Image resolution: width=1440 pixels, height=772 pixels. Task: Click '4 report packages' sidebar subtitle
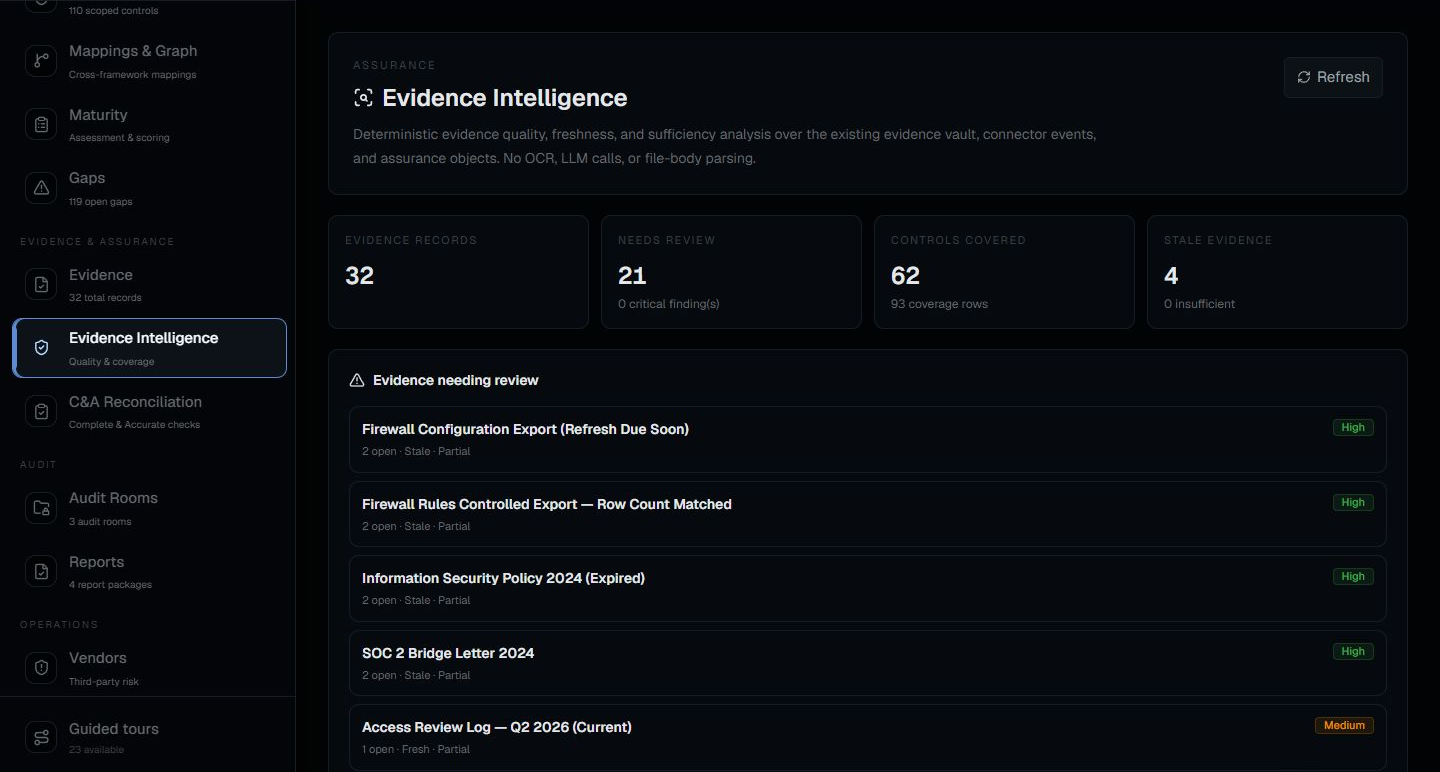pyautogui.click(x=110, y=585)
